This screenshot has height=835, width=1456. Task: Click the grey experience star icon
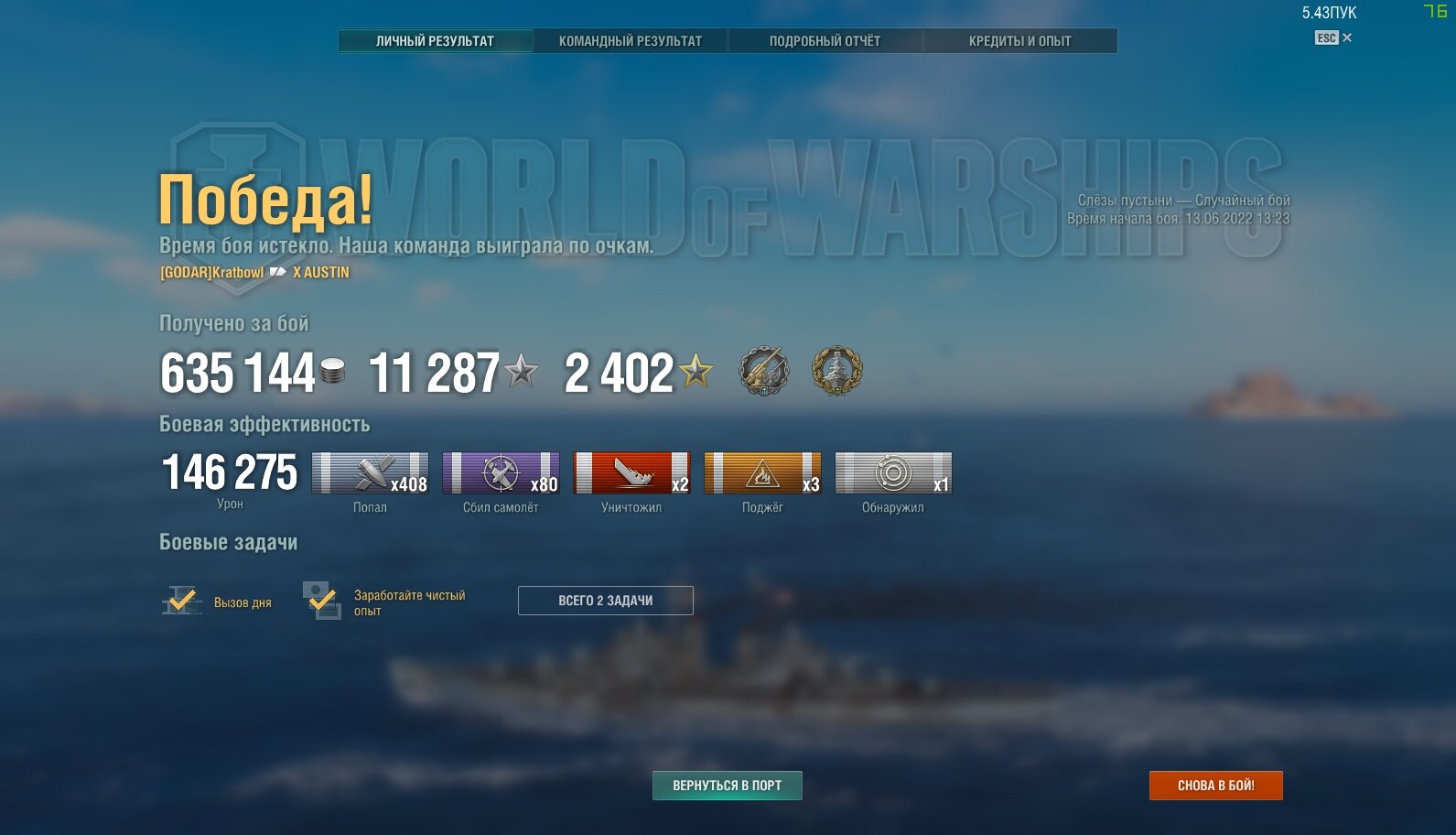(x=522, y=371)
